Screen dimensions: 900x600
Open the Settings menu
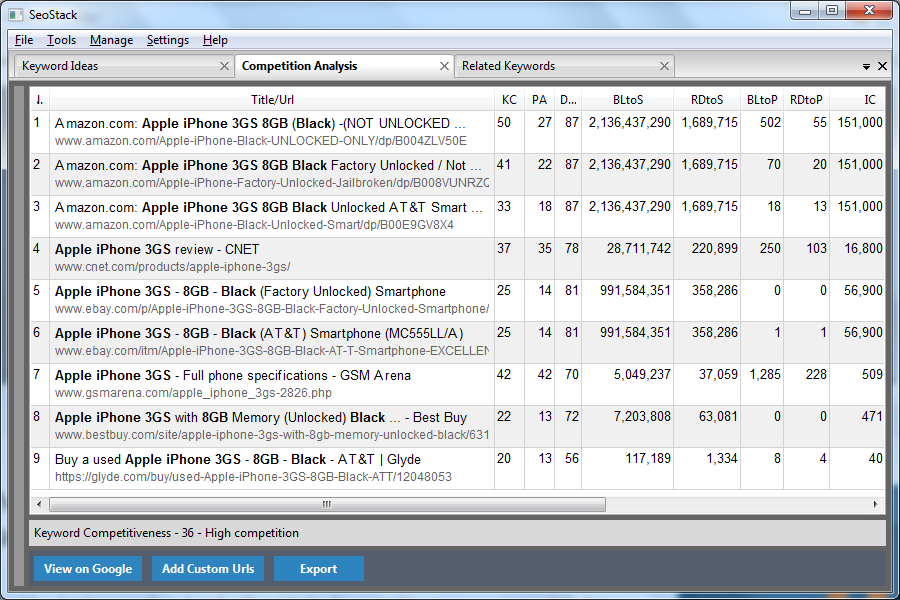pos(168,40)
